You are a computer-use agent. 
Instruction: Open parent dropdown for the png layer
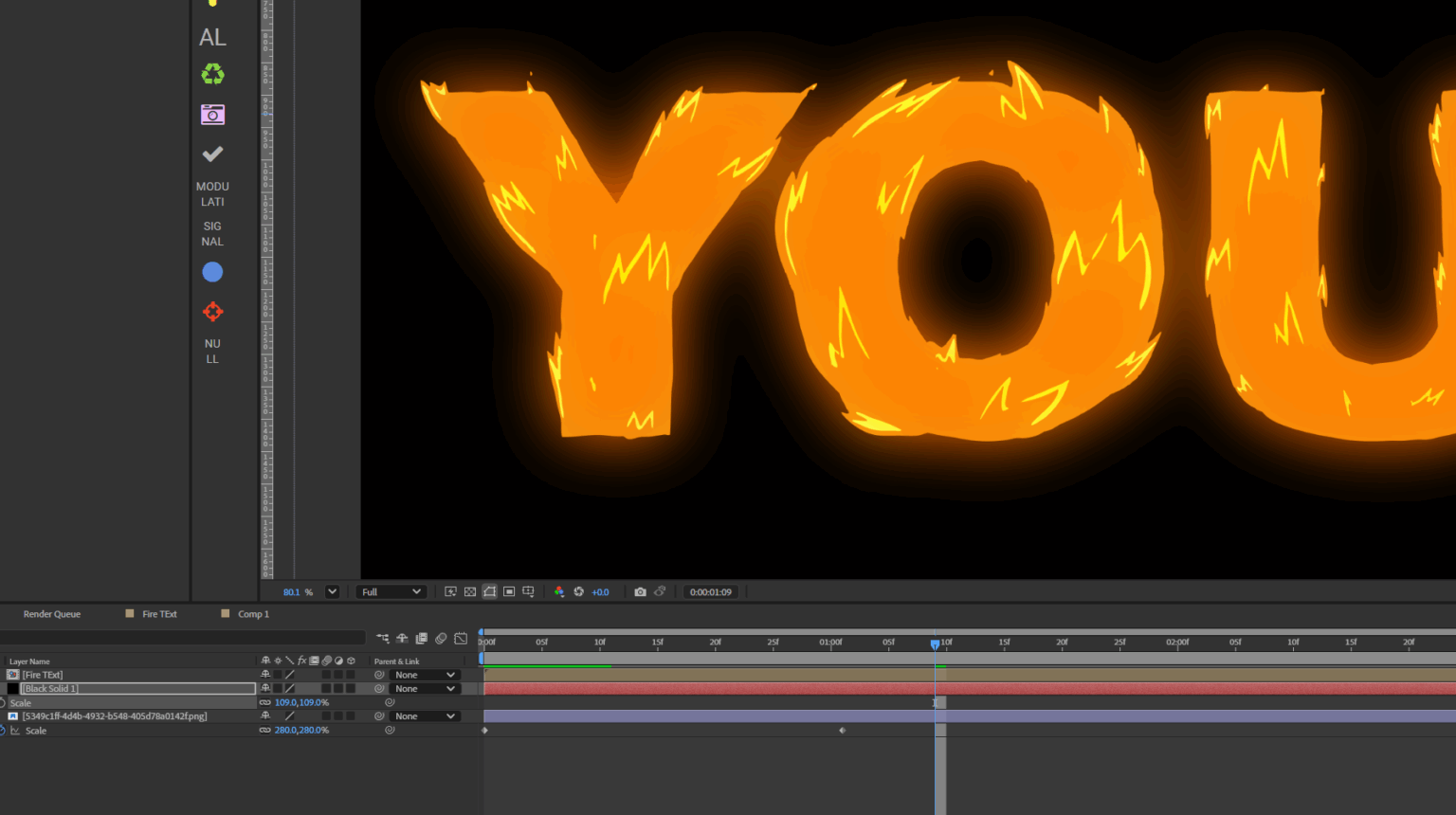425,716
